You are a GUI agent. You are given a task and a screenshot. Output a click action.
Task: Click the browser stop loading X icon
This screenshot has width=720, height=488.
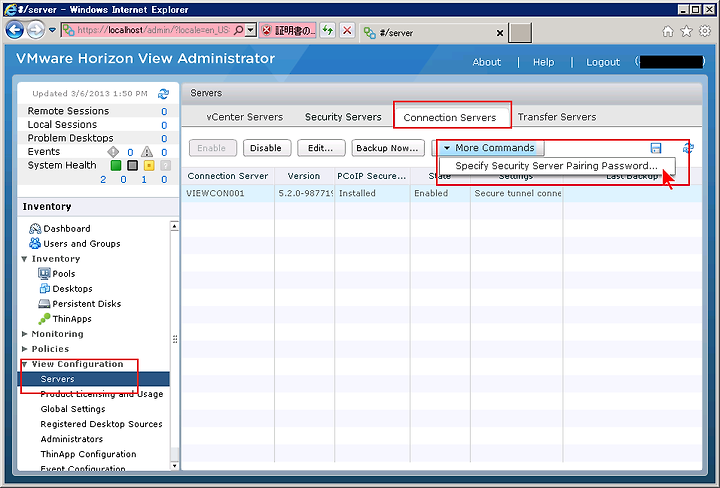click(x=347, y=31)
